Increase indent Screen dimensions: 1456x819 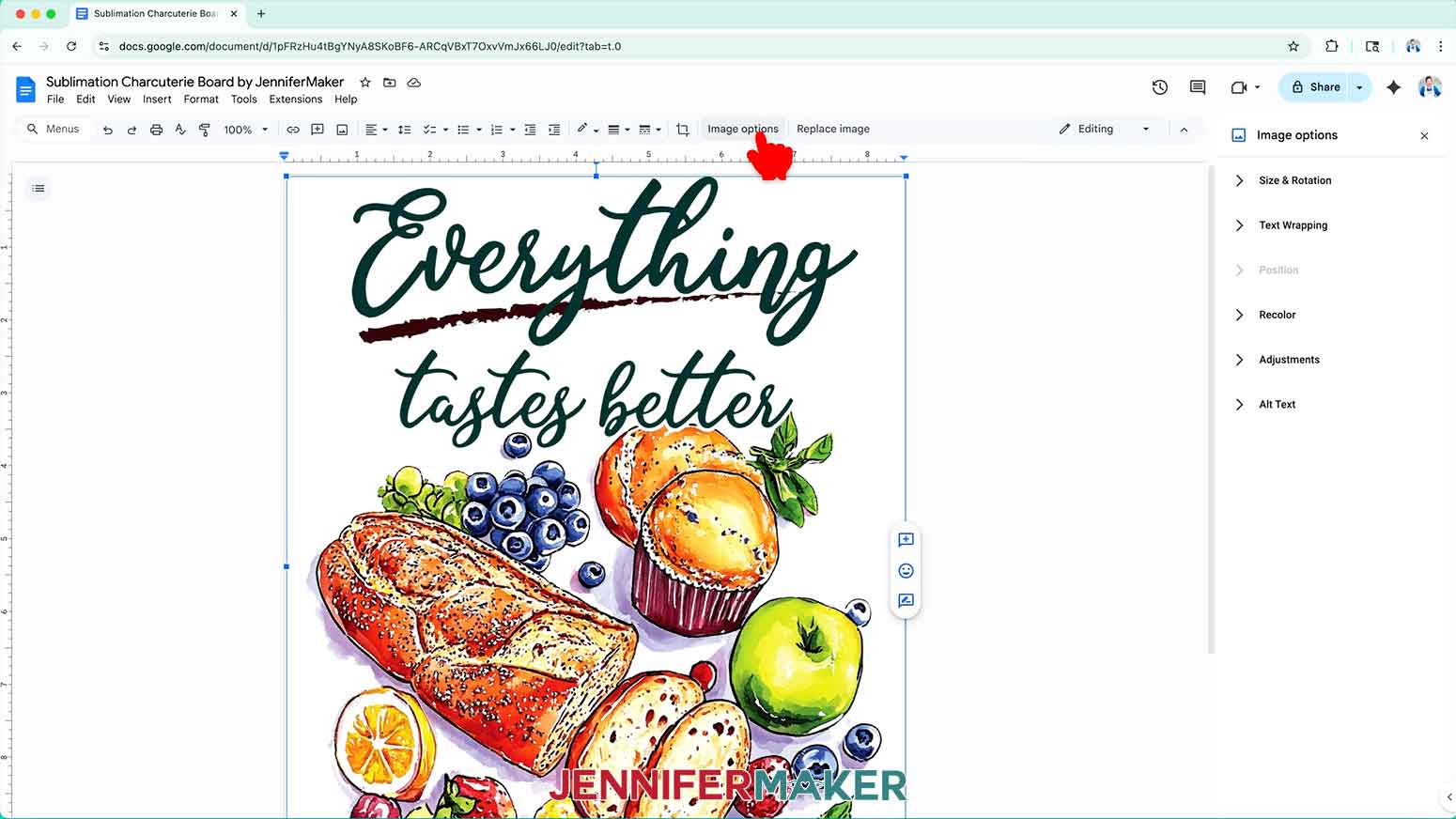click(554, 130)
